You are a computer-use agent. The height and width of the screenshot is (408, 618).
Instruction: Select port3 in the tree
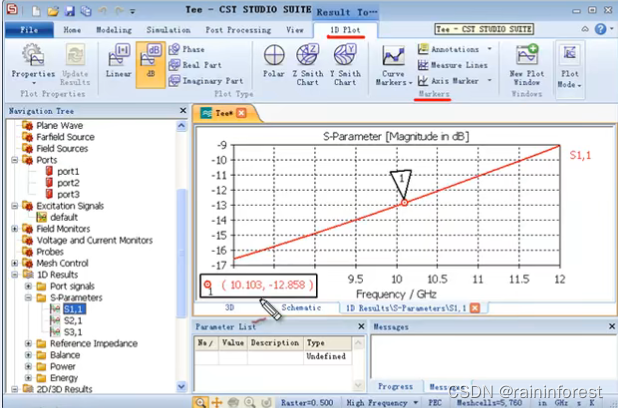point(68,194)
